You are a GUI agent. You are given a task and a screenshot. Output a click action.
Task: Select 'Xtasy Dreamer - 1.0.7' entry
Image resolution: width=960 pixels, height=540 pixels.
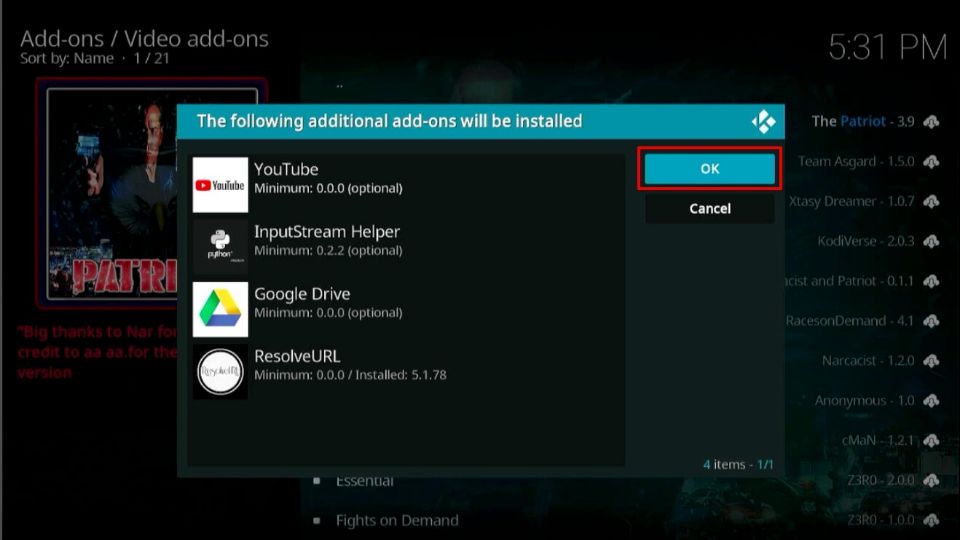pos(851,201)
